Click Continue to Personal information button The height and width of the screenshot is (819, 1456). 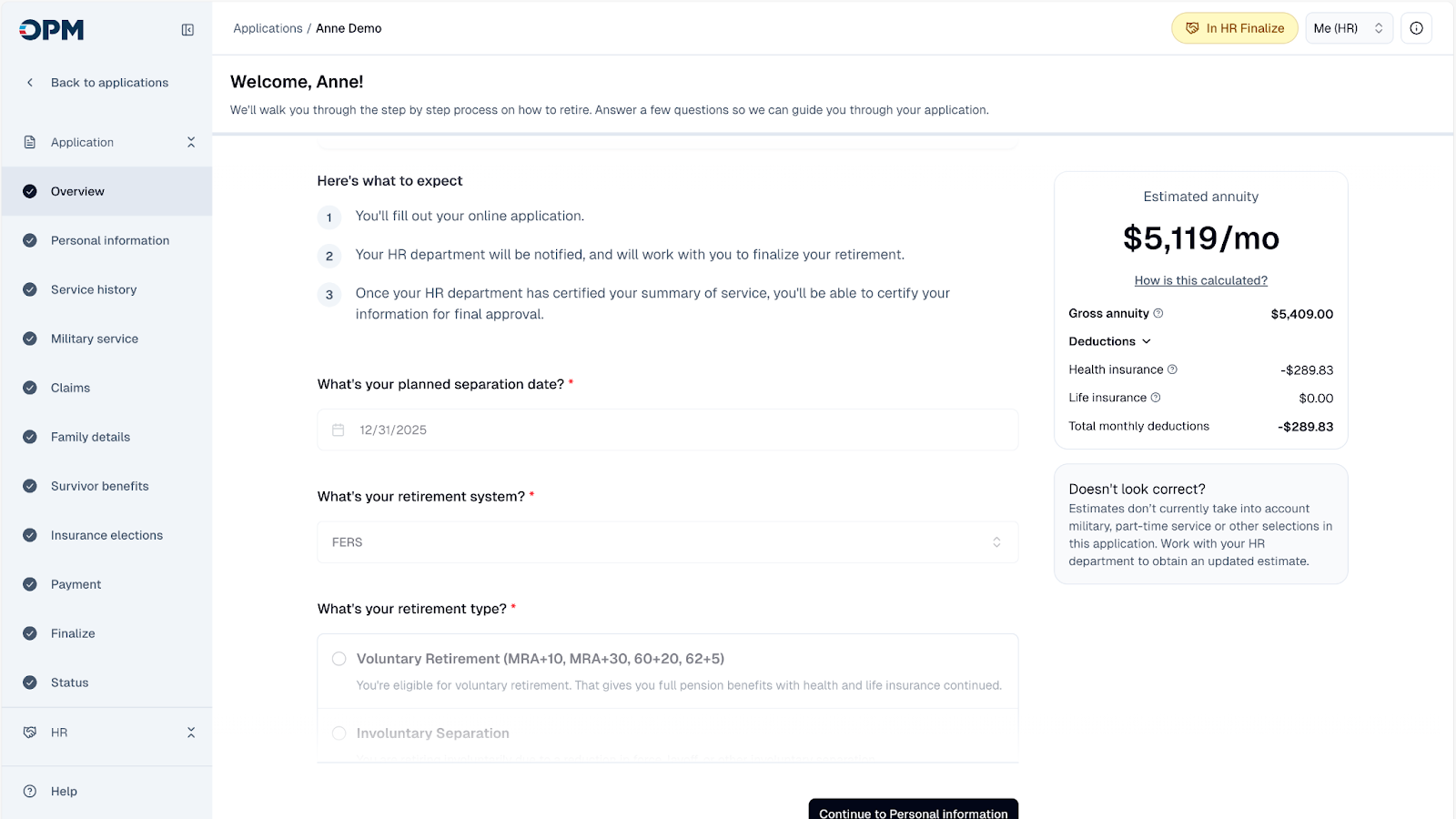tap(913, 810)
